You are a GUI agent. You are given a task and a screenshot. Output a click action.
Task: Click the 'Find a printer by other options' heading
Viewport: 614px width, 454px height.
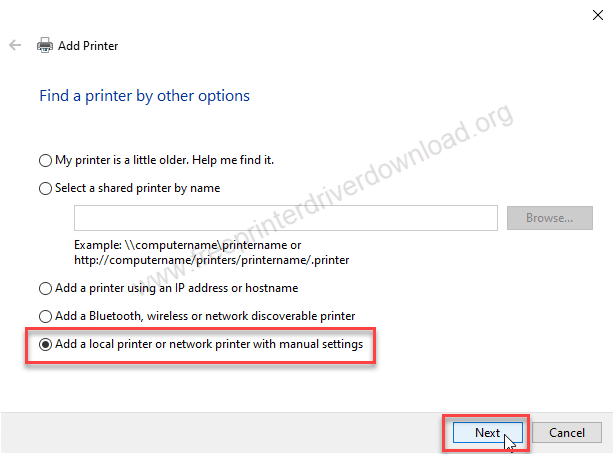point(144,96)
